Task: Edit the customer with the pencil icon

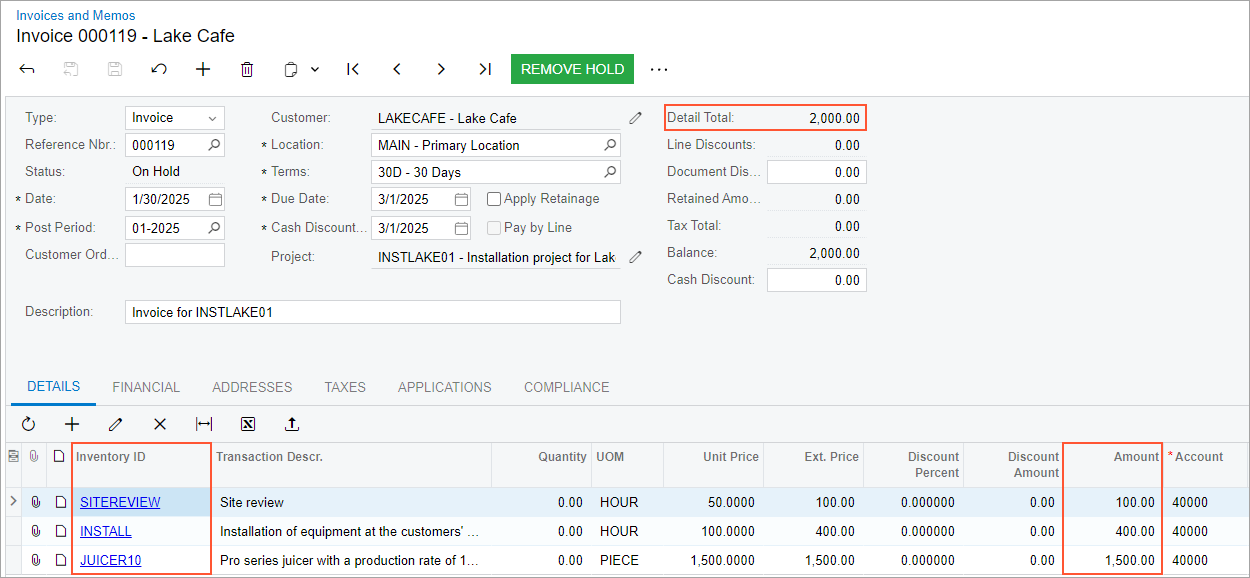Action: pyautogui.click(x=635, y=118)
